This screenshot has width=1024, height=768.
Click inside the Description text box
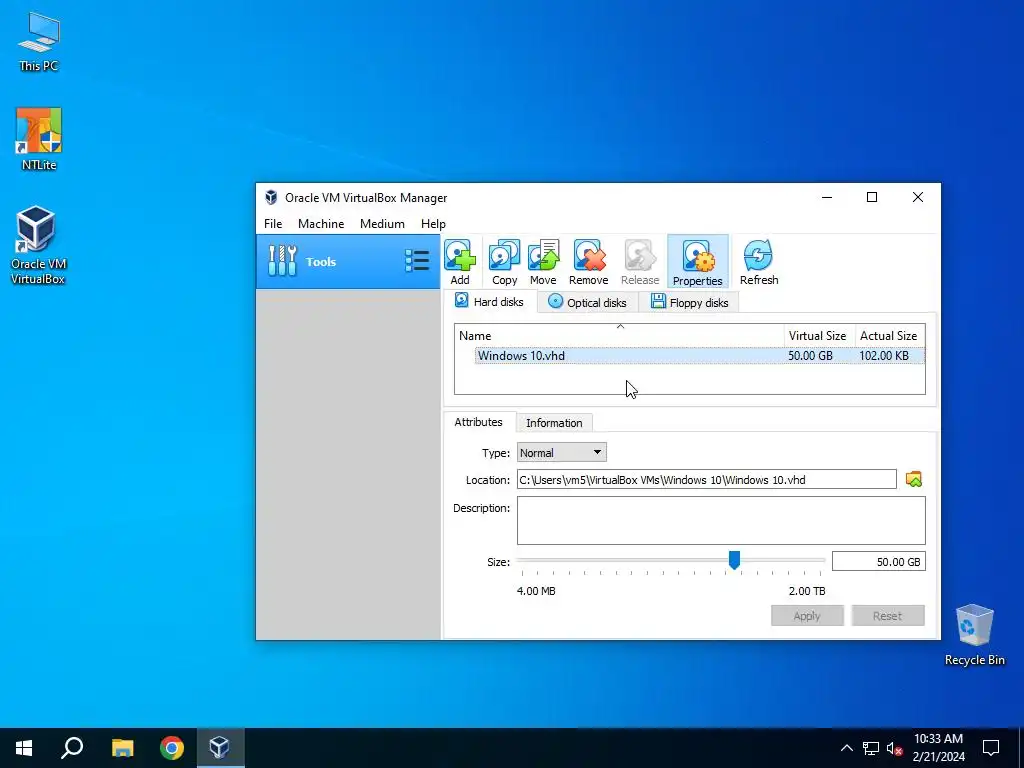721,520
